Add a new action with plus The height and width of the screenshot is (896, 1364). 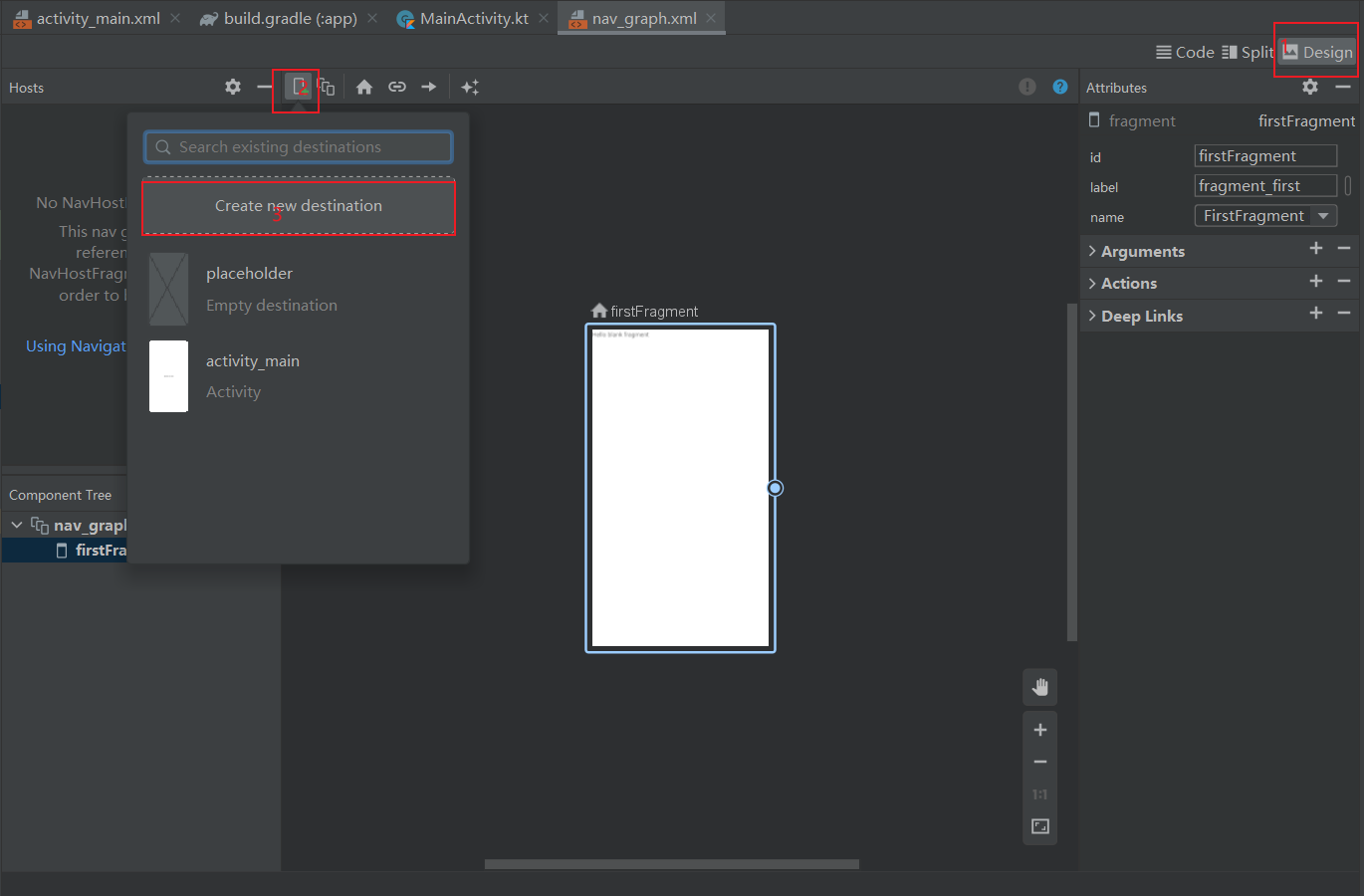coord(1316,281)
